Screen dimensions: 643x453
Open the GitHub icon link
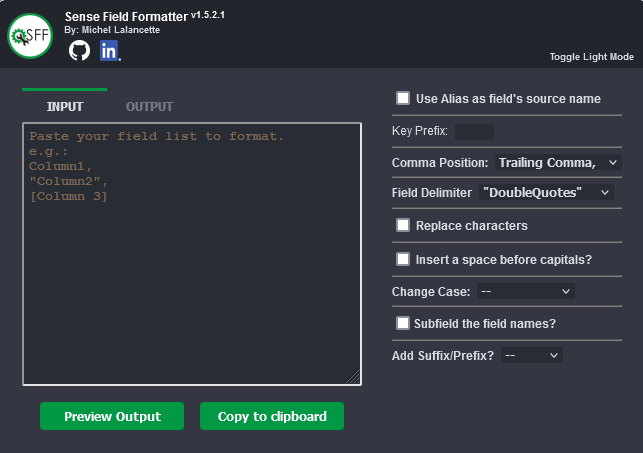(79, 51)
